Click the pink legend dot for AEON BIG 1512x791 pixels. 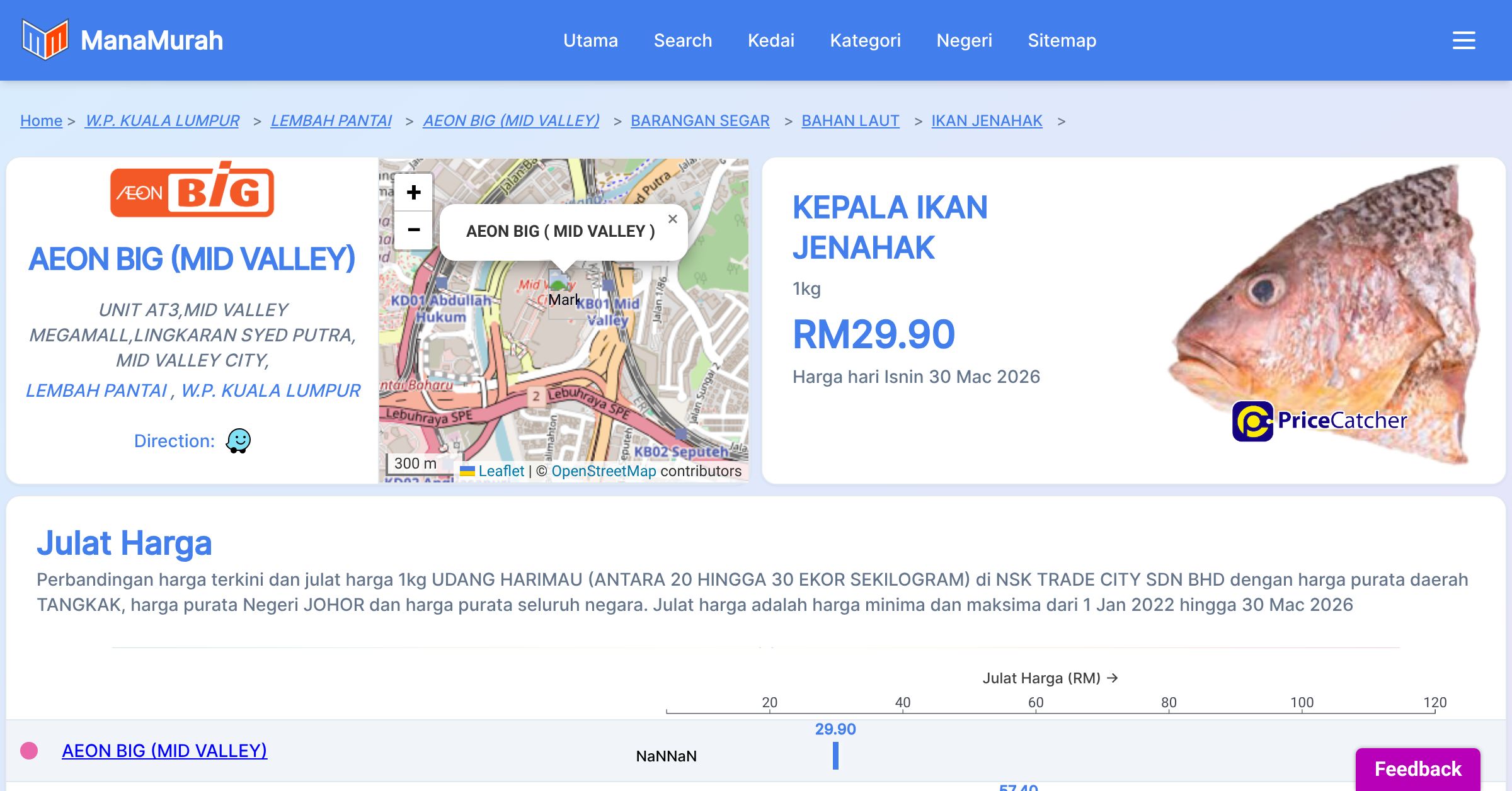[29, 751]
